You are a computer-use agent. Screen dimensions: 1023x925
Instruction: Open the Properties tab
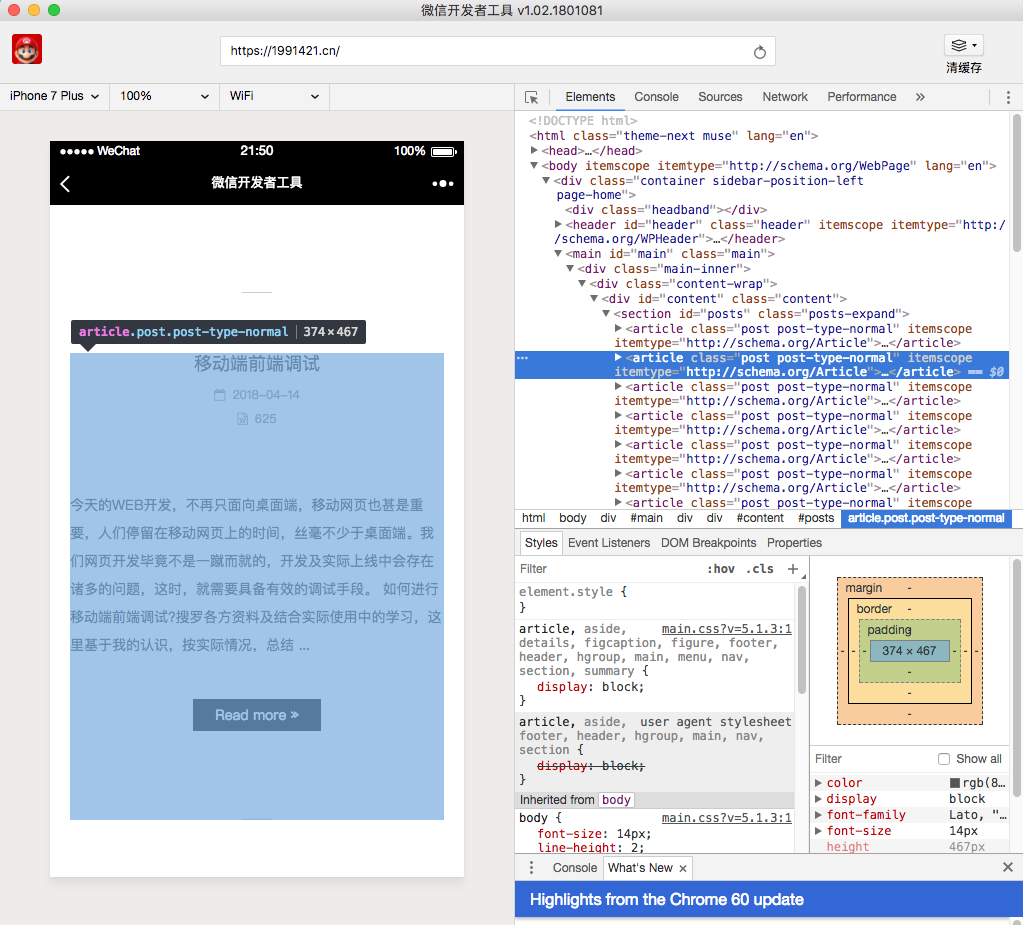pos(794,543)
